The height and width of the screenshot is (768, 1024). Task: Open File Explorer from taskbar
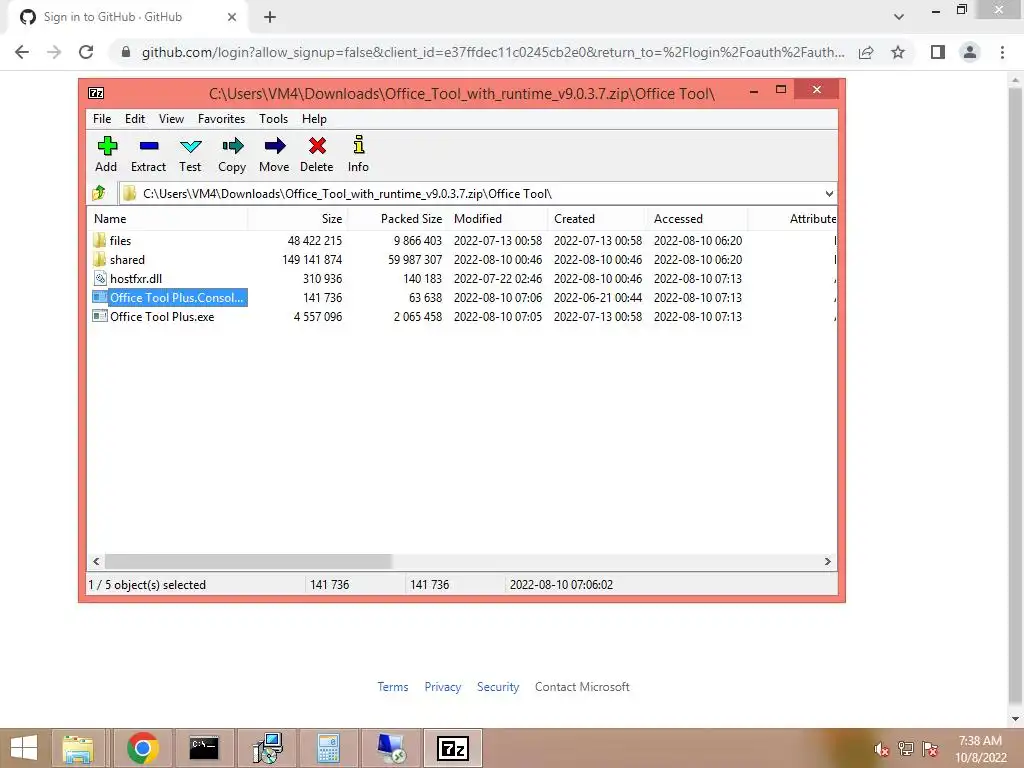pos(78,748)
